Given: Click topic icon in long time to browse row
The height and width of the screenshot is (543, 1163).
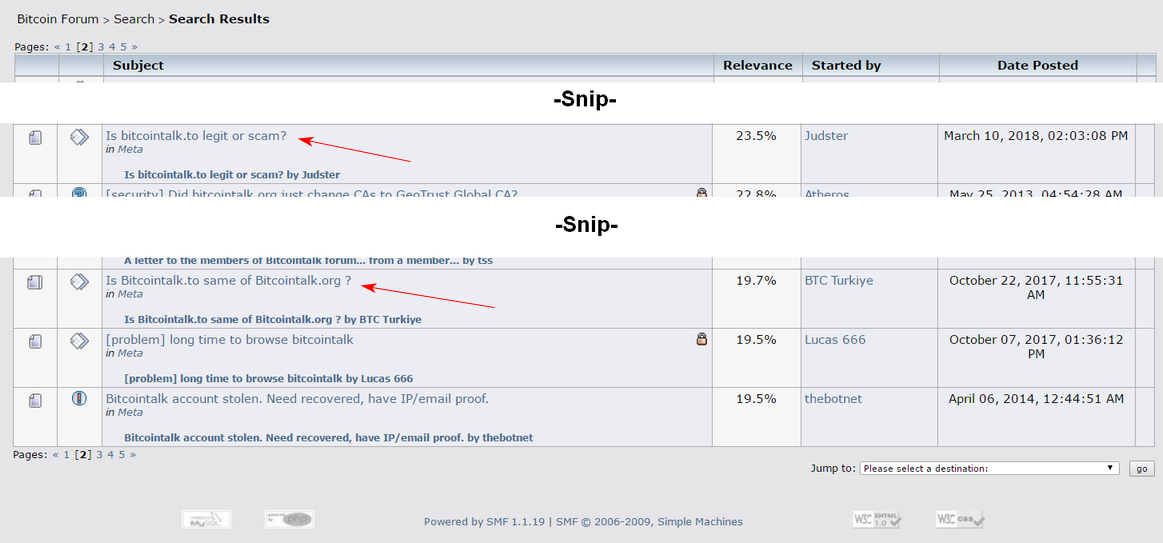Looking at the screenshot, I should (36, 341).
